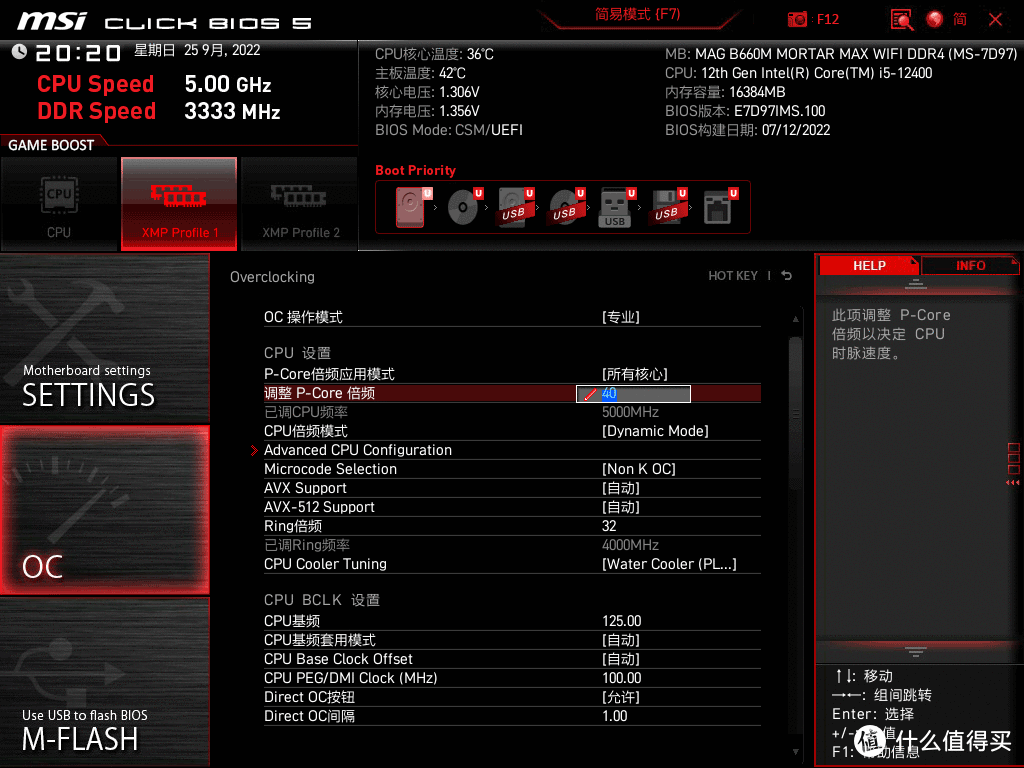Select Direct OC间隔 value 1.00

615,716
